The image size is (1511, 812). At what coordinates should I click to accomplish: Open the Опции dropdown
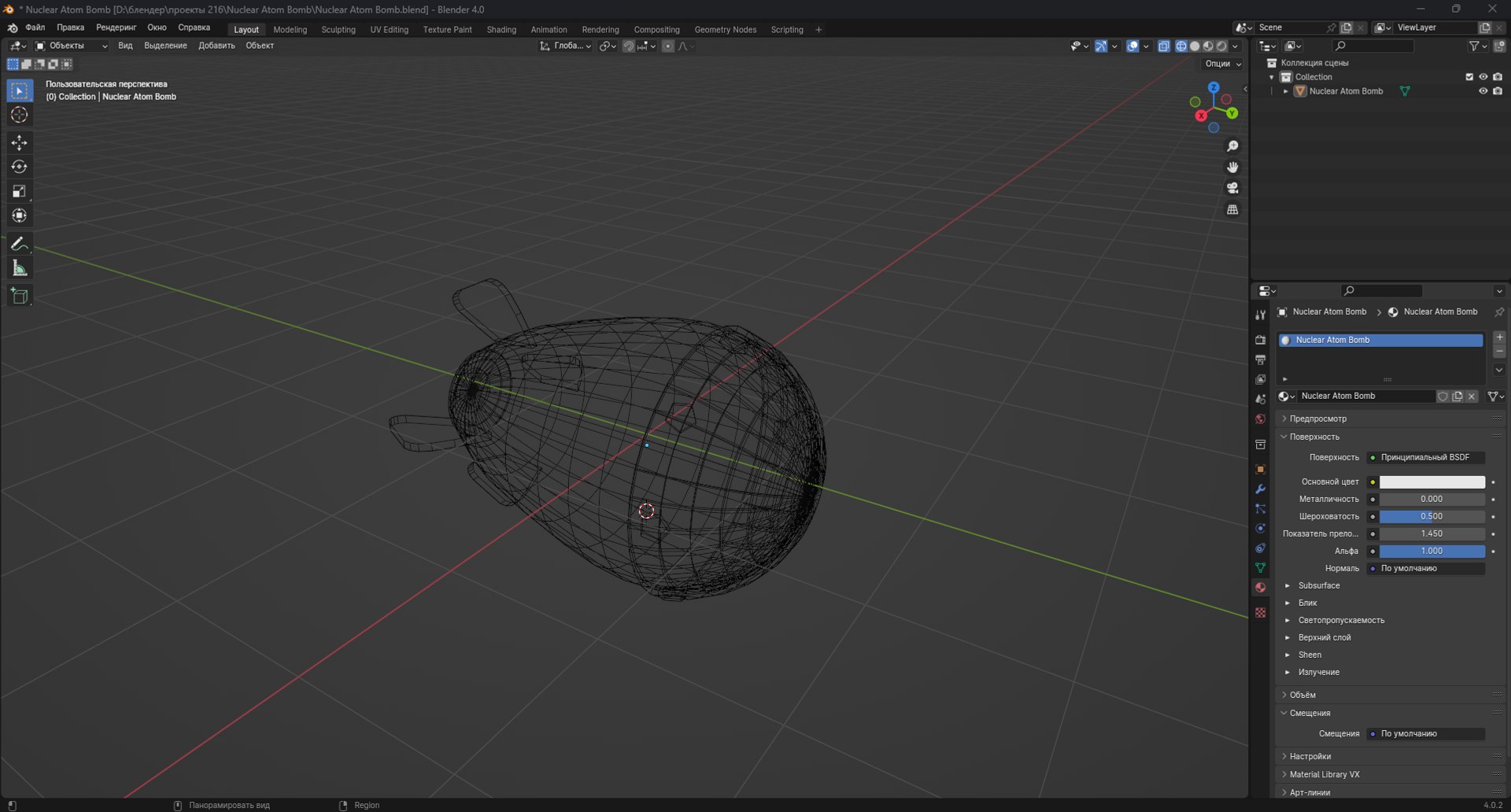1223,64
